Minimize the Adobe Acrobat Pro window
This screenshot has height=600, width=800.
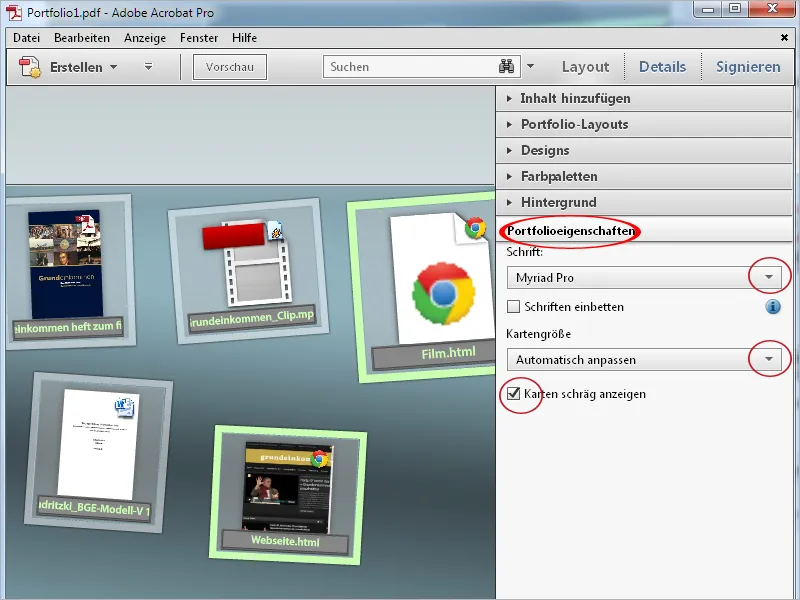tap(708, 9)
